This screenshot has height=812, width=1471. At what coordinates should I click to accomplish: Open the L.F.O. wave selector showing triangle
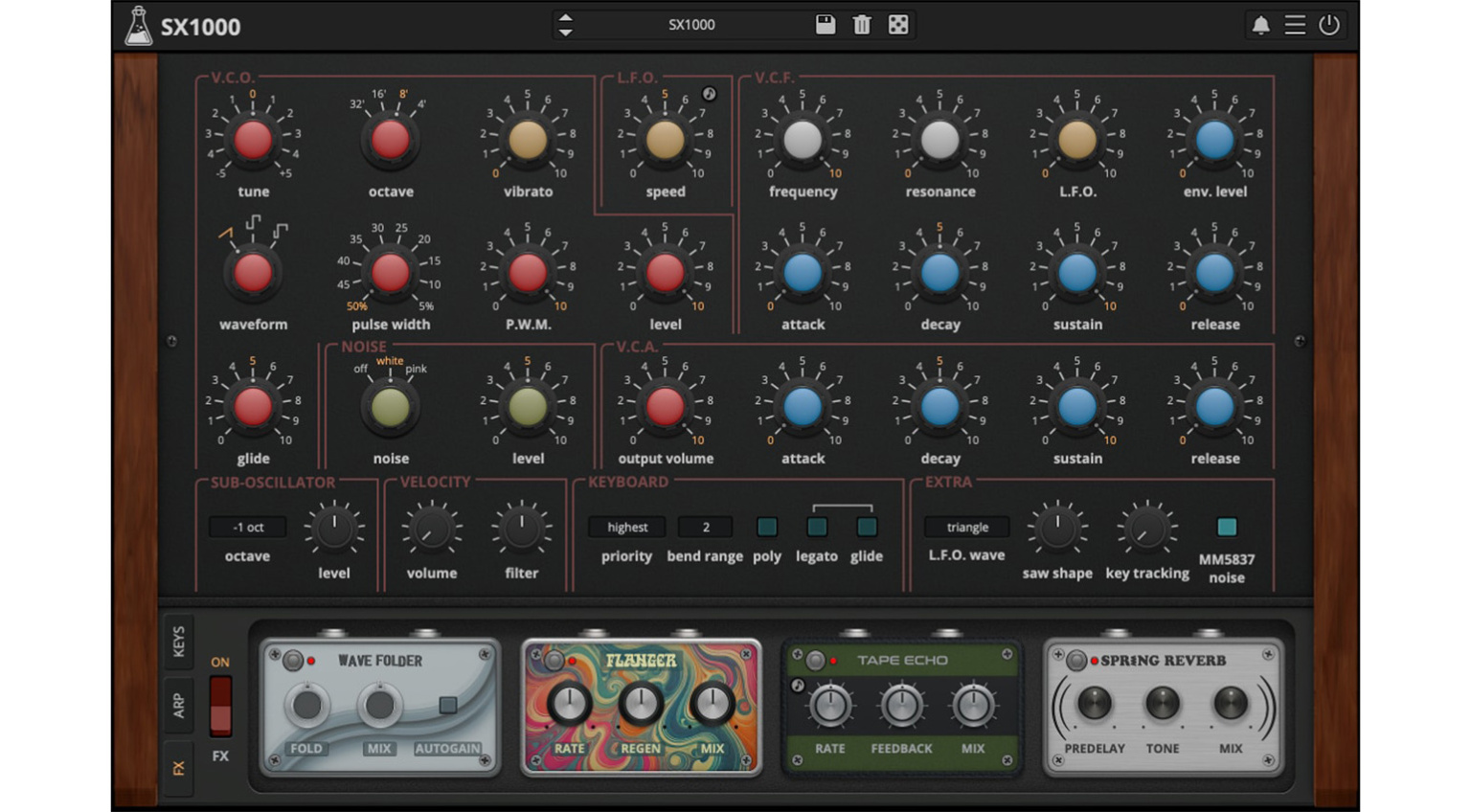pyautogui.click(x=966, y=527)
